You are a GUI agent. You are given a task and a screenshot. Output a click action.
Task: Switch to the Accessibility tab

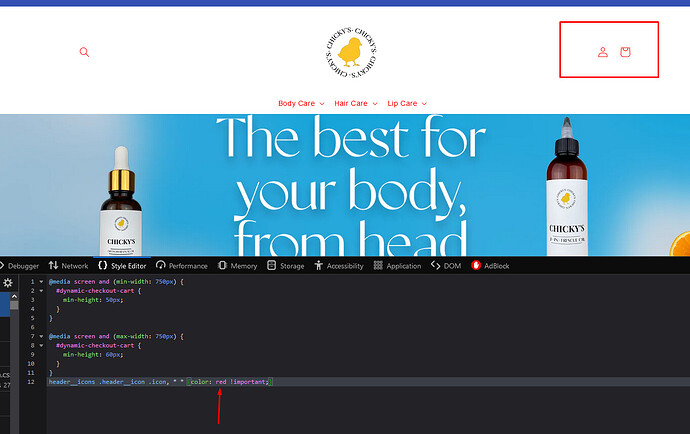click(339, 266)
